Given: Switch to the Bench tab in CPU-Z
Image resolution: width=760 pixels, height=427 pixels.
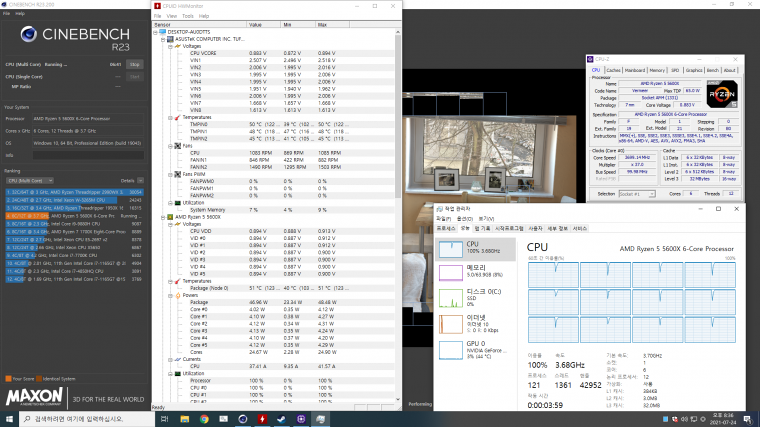Looking at the screenshot, I should pos(712,70).
